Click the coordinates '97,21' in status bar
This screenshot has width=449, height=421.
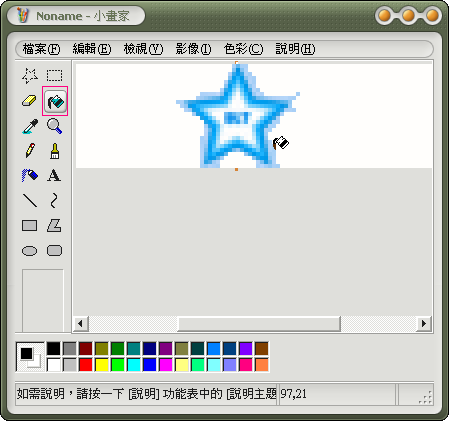click(293, 394)
